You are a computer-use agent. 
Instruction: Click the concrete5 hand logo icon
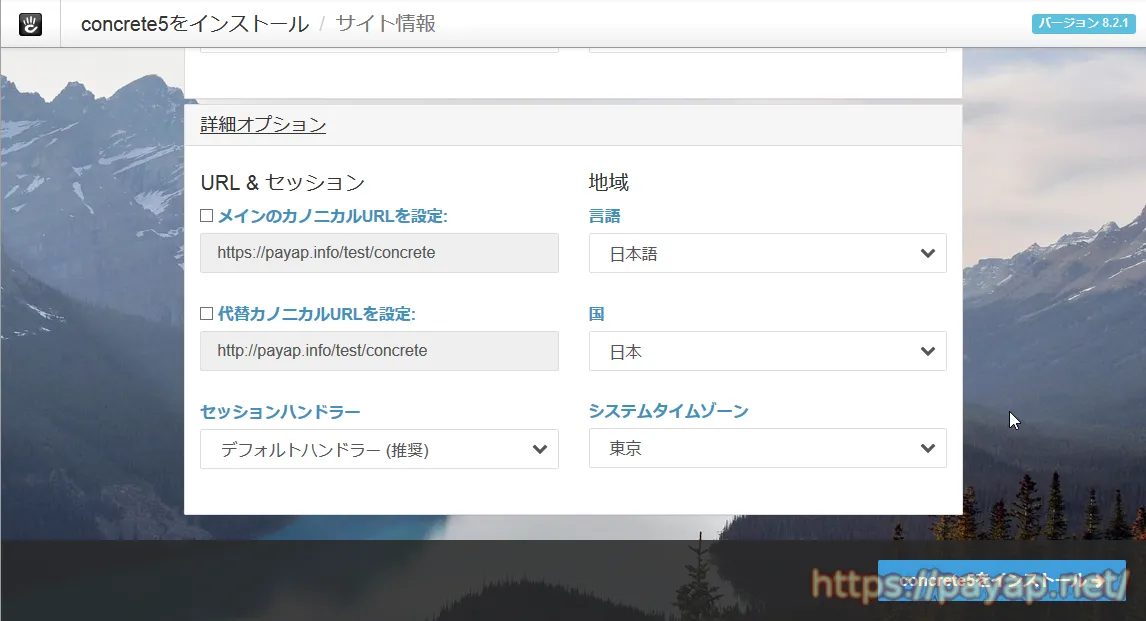point(30,24)
